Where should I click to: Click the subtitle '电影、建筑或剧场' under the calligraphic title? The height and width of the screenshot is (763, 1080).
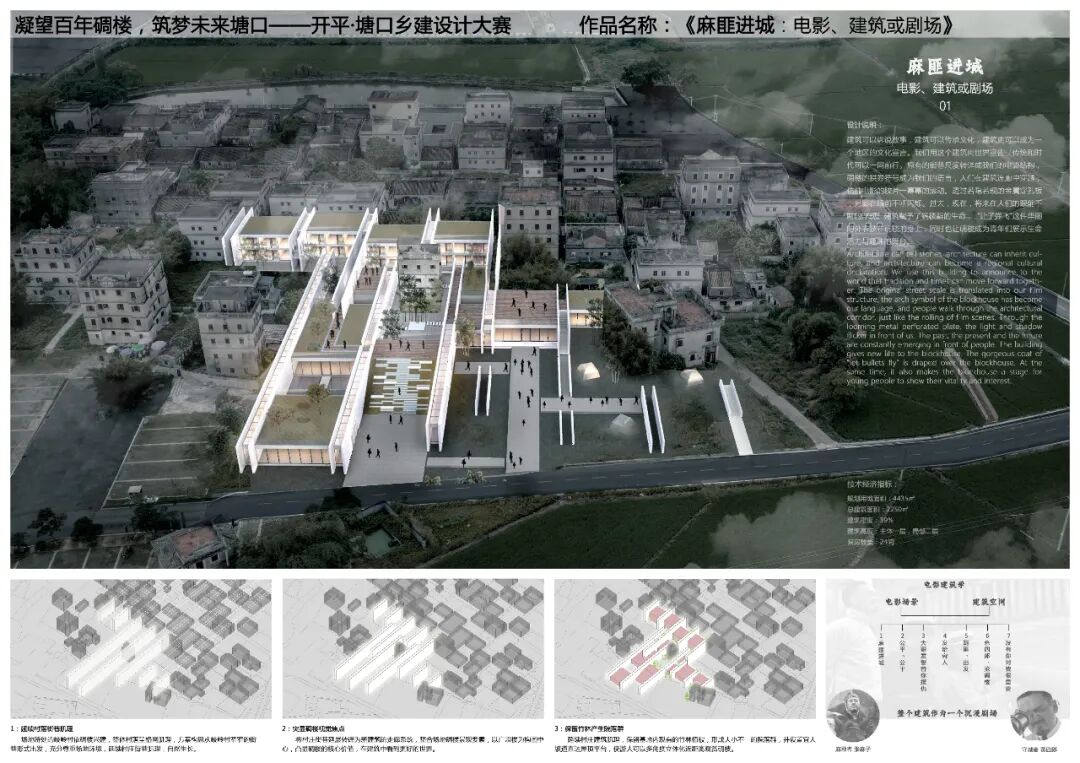pos(944,88)
